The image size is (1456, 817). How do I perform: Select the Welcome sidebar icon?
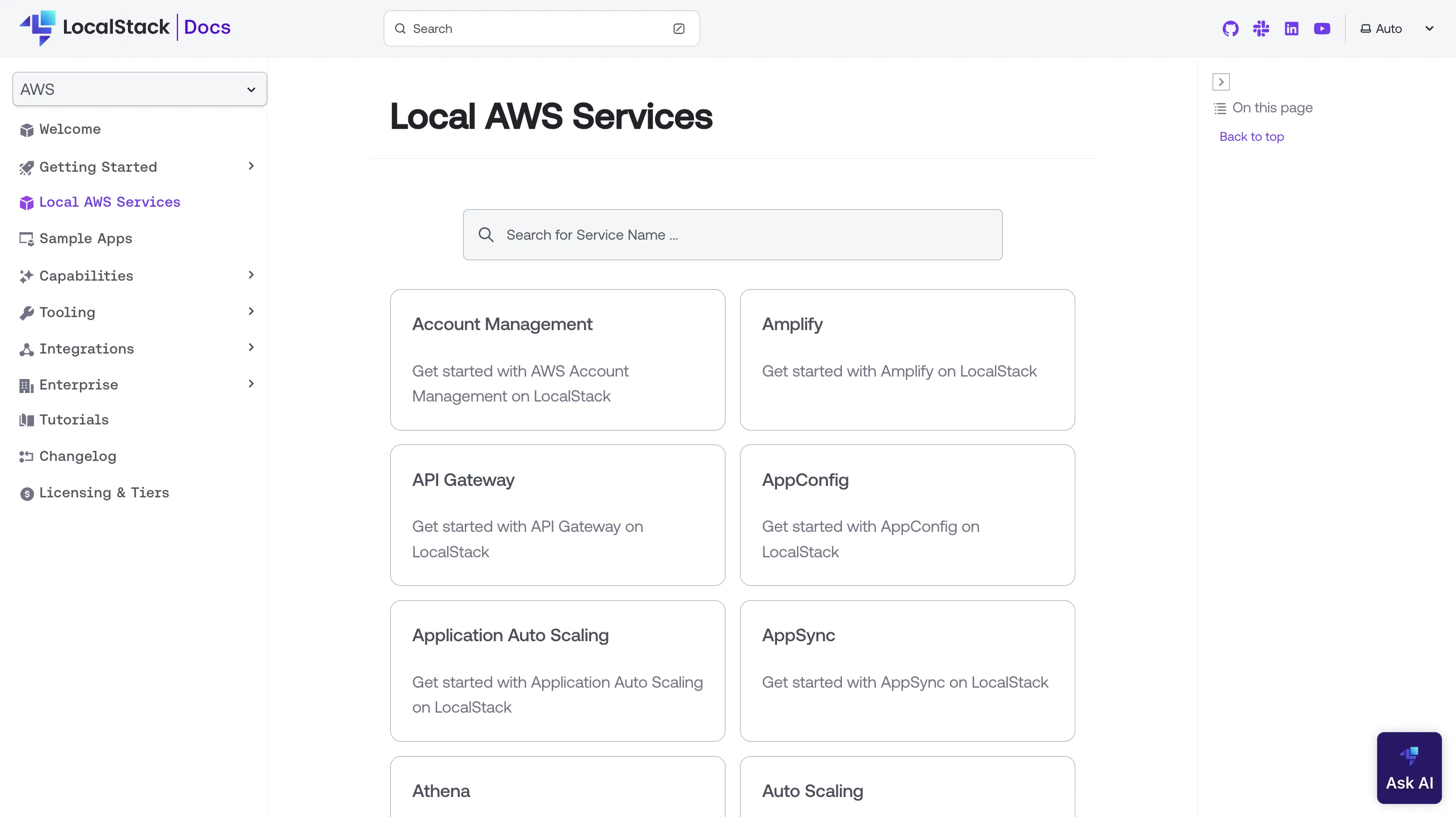click(x=26, y=129)
